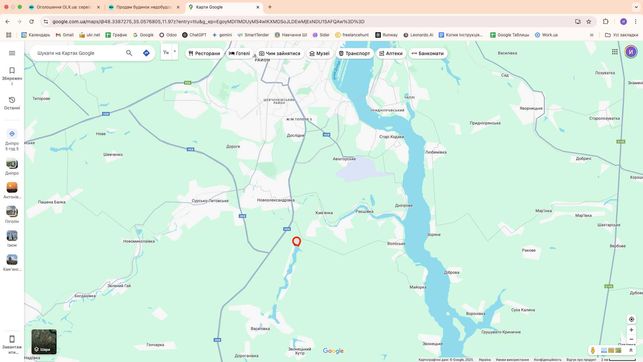
Task: Bookmark this page with the star icon
Action: pyautogui.click(x=588, y=21)
